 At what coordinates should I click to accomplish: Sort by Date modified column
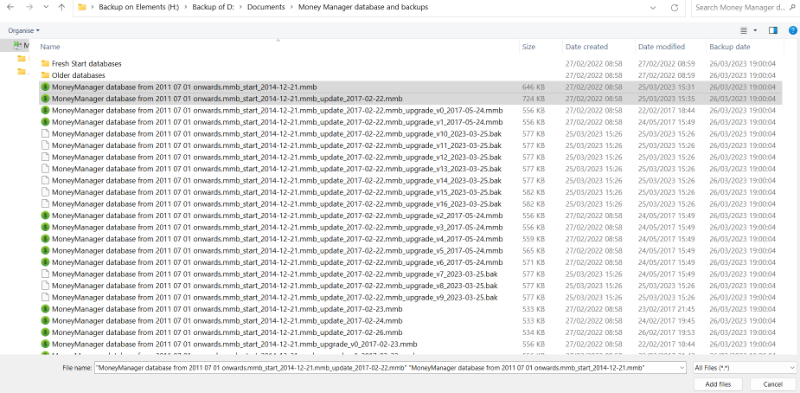[x=661, y=46]
